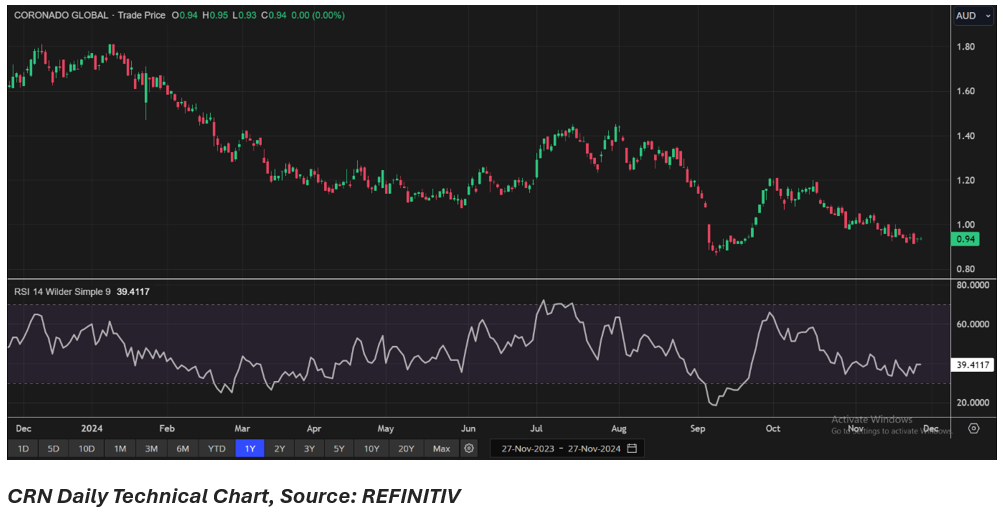
Task: Set the chart to 6M range
Action: [183, 448]
